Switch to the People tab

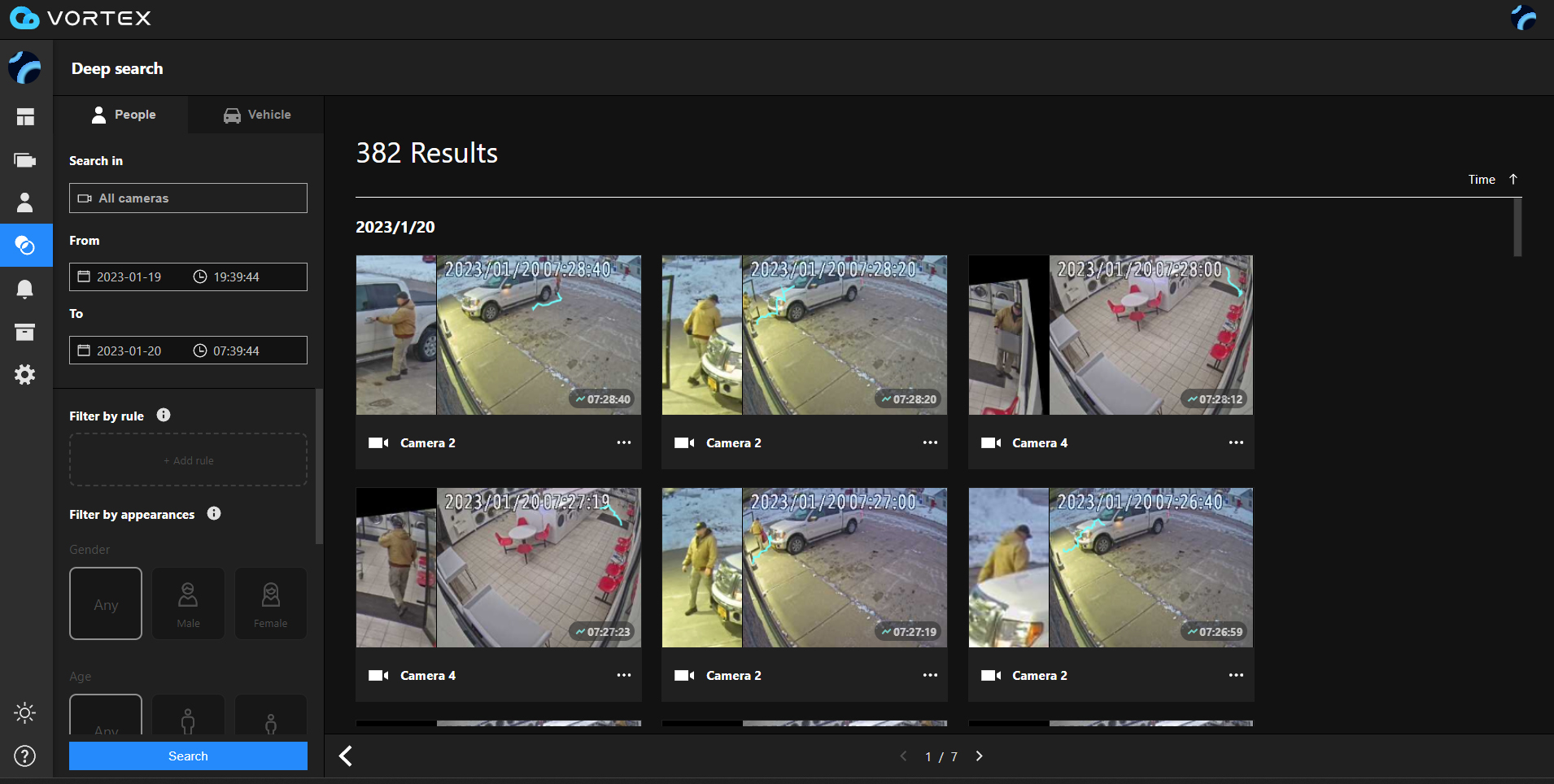point(122,115)
